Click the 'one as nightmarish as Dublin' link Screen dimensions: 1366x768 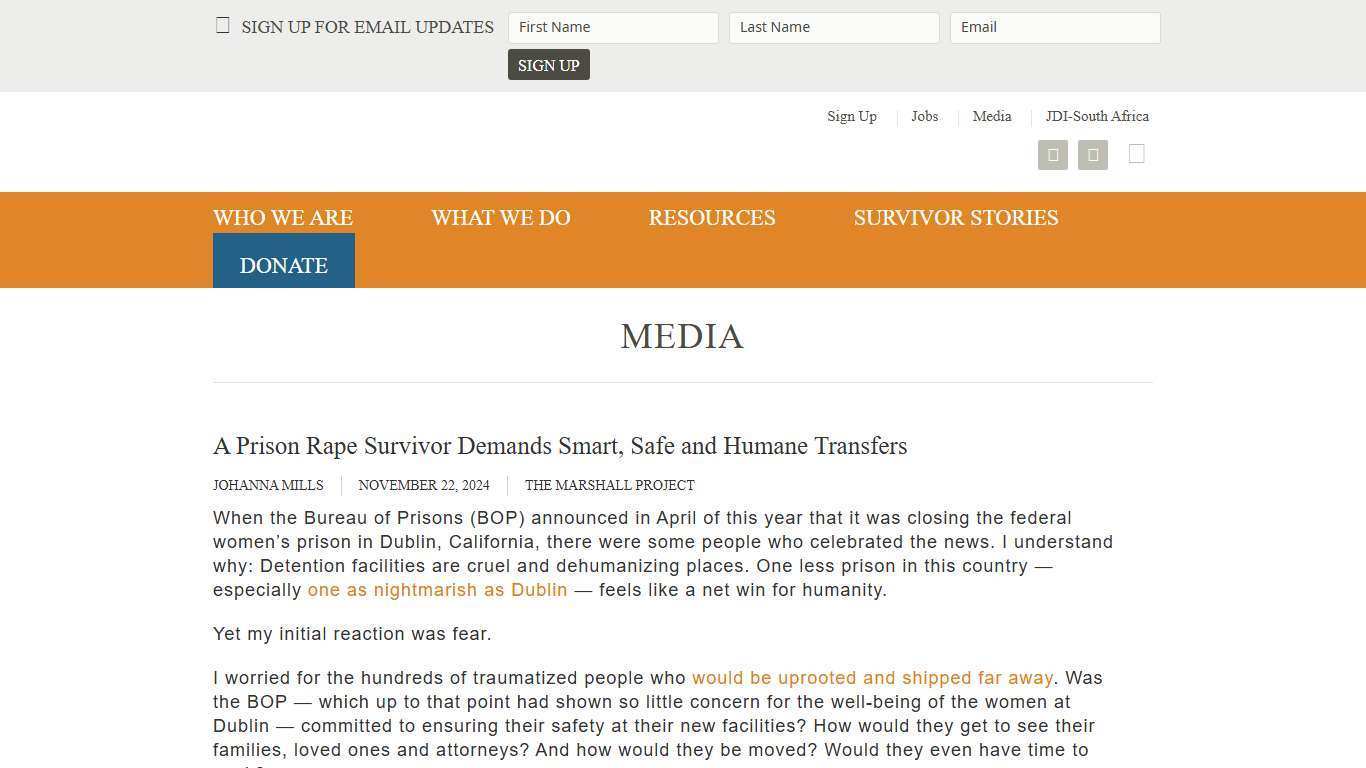437,590
